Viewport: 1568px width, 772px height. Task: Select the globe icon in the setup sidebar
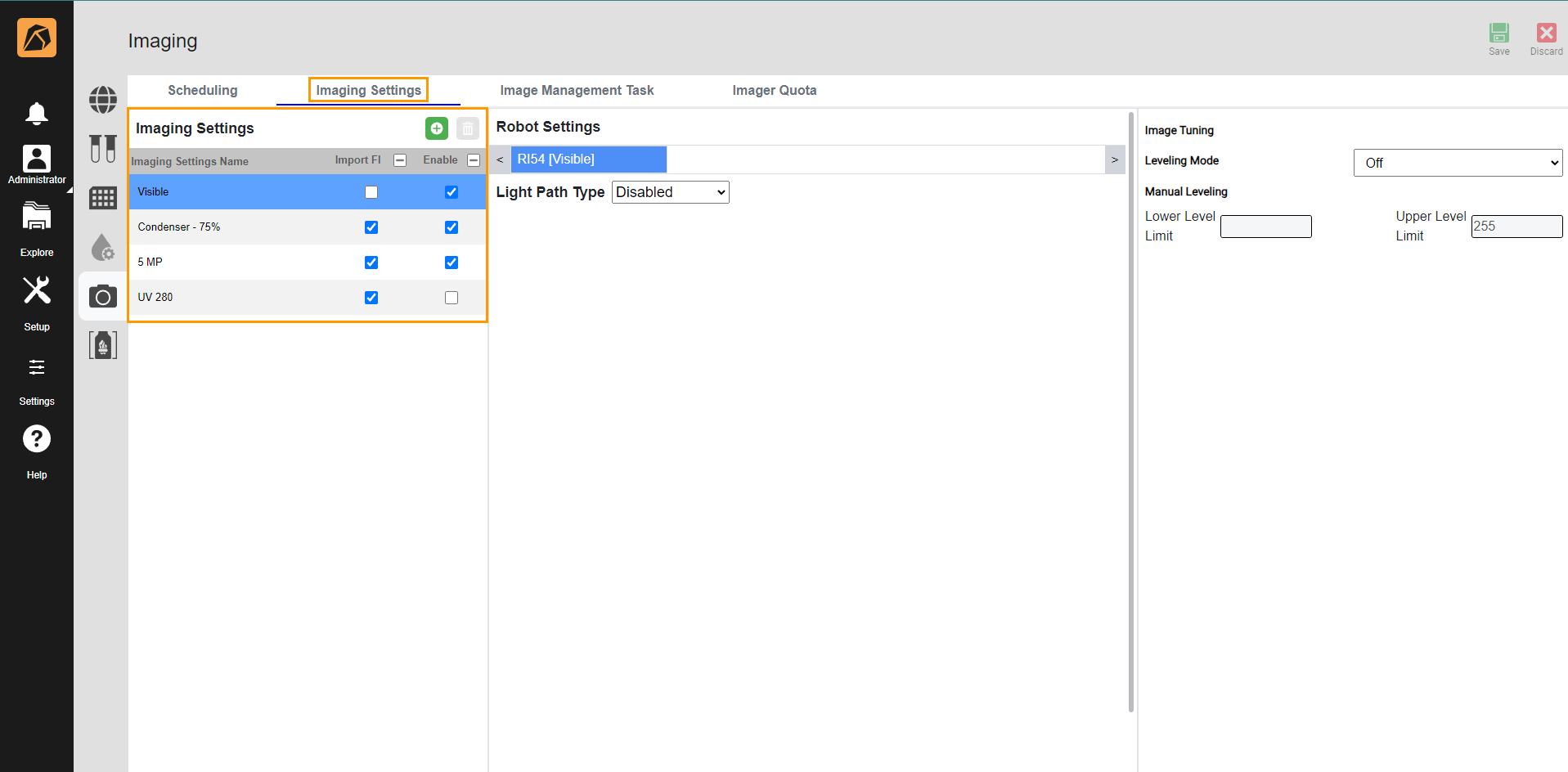(103, 100)
